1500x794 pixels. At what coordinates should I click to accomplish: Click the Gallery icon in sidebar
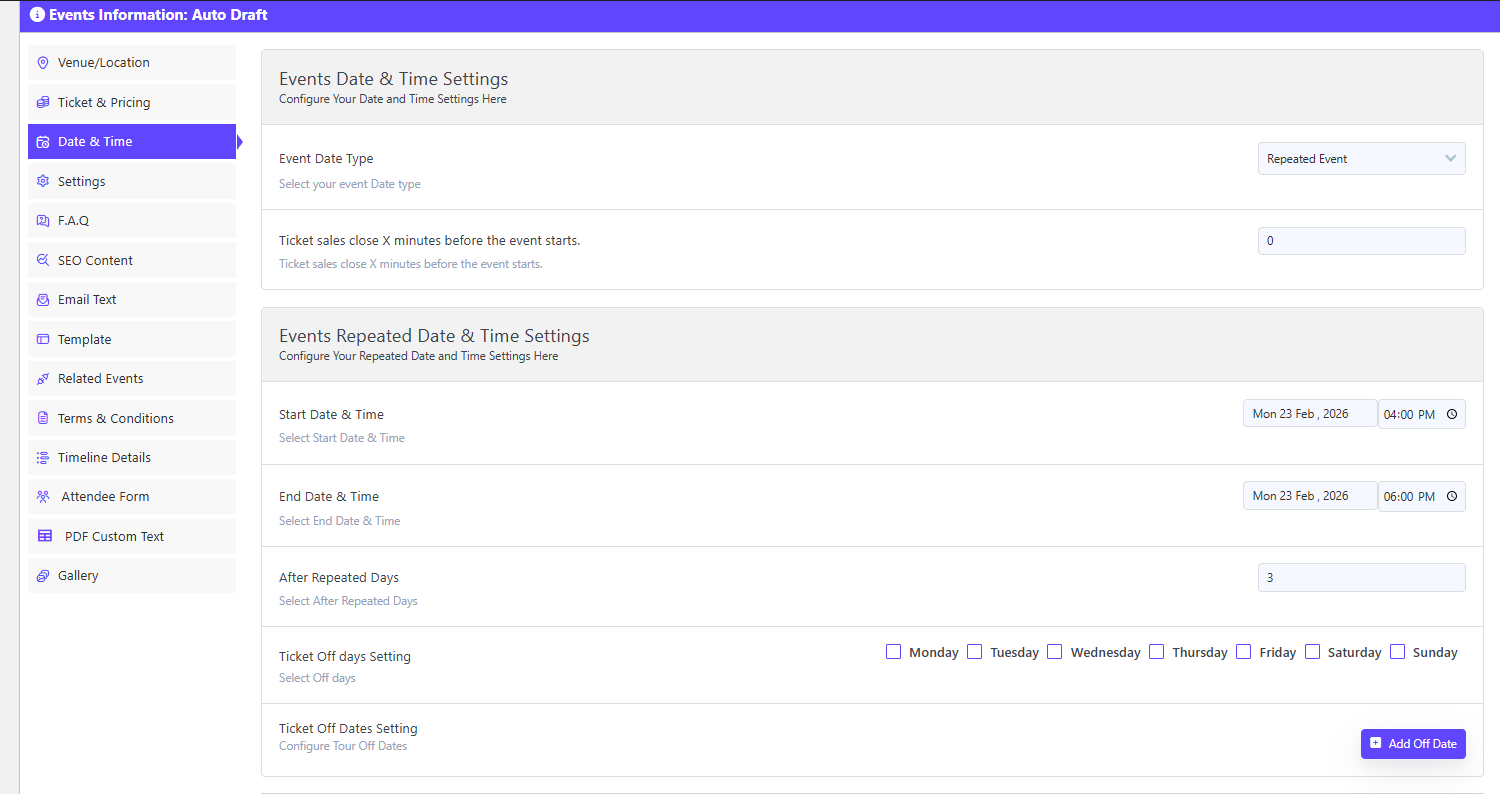click(42, 576)
